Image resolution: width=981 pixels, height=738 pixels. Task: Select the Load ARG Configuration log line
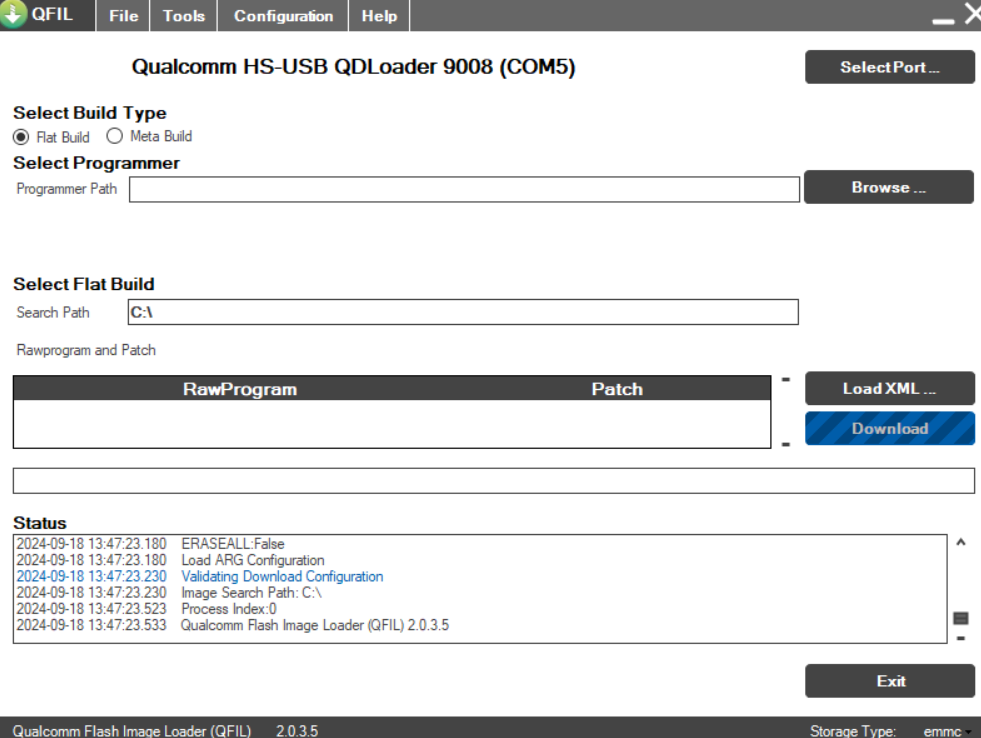[170, 560]
